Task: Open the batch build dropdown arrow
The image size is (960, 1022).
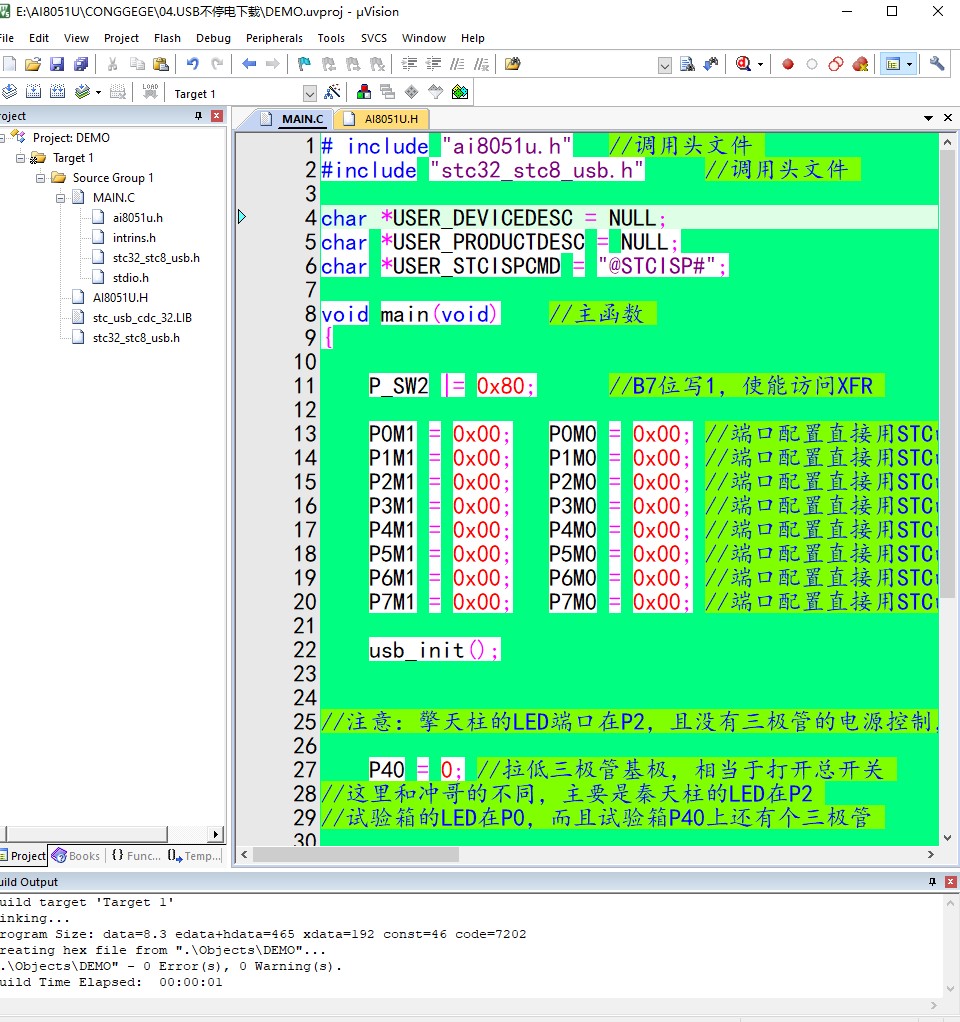Action: pyautogui.click(x=98, y=93)
